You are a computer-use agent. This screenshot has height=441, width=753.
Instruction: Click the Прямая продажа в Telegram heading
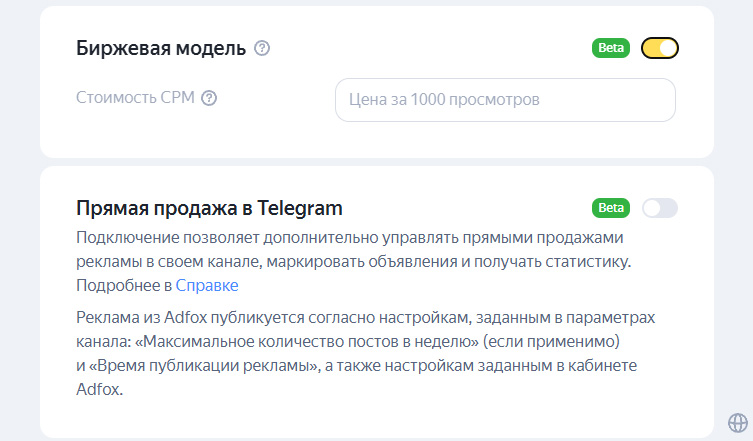(x=209, y=208)
